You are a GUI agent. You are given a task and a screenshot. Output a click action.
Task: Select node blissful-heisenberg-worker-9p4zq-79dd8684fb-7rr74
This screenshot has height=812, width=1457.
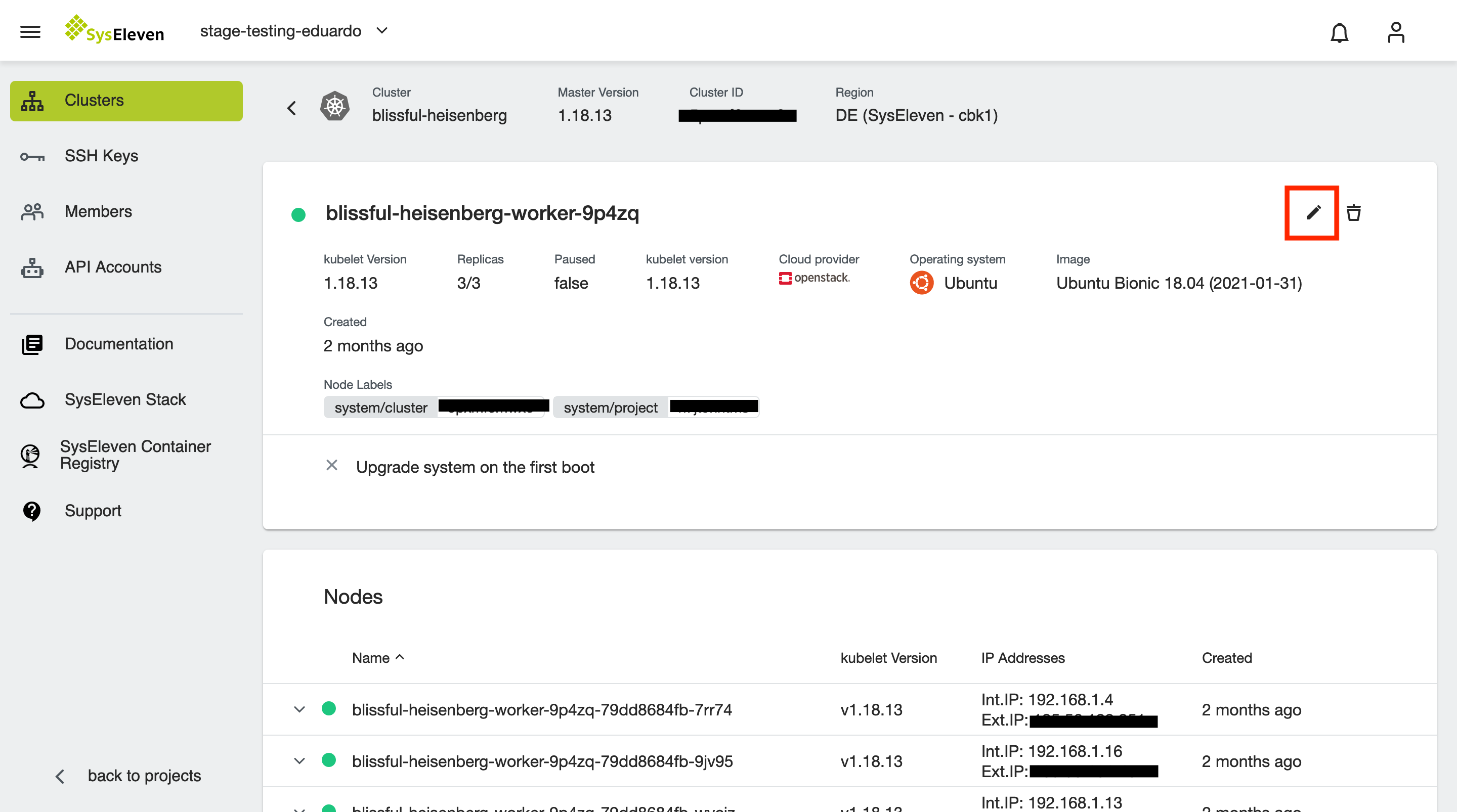click(541, 710)
